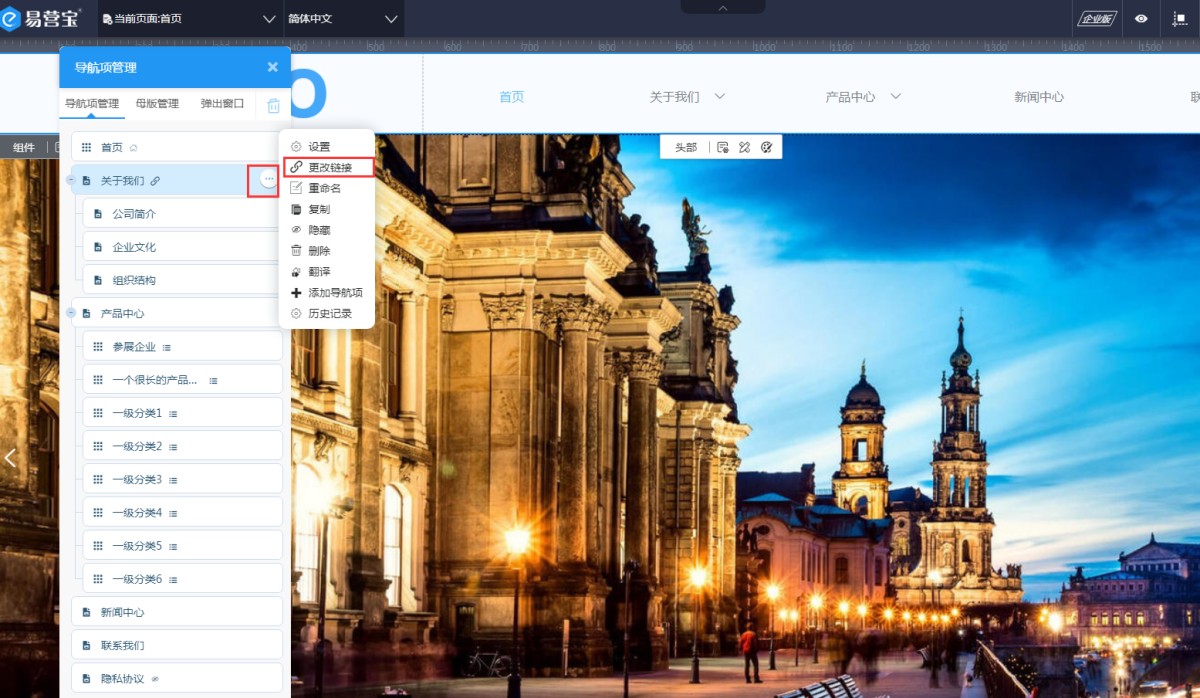The image size is (1200, 698).
Task: Click the three-dot more button on 关于我们
Action: pyautogui.click(x=268, y=179)
